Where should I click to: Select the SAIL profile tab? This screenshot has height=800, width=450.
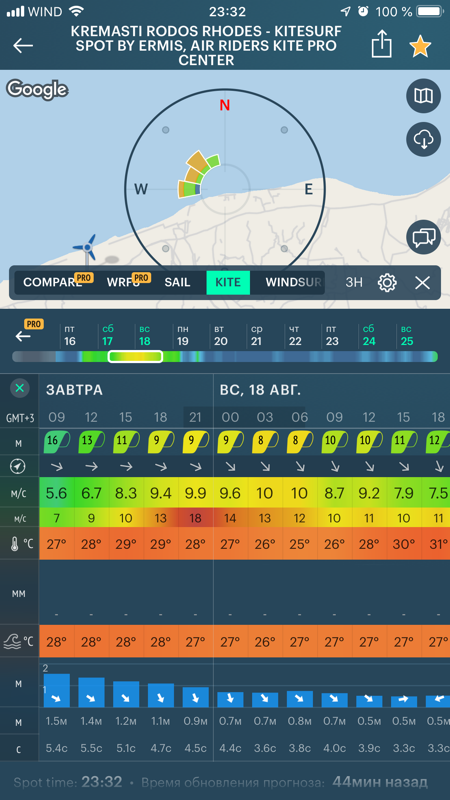pos(178,282)
